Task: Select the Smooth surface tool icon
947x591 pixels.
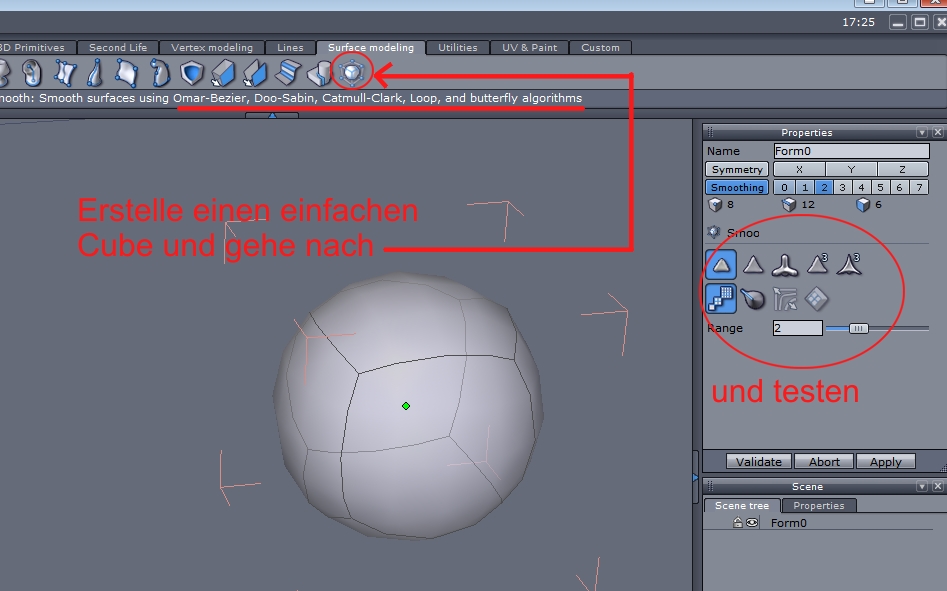Action: [x=352, y=72]
